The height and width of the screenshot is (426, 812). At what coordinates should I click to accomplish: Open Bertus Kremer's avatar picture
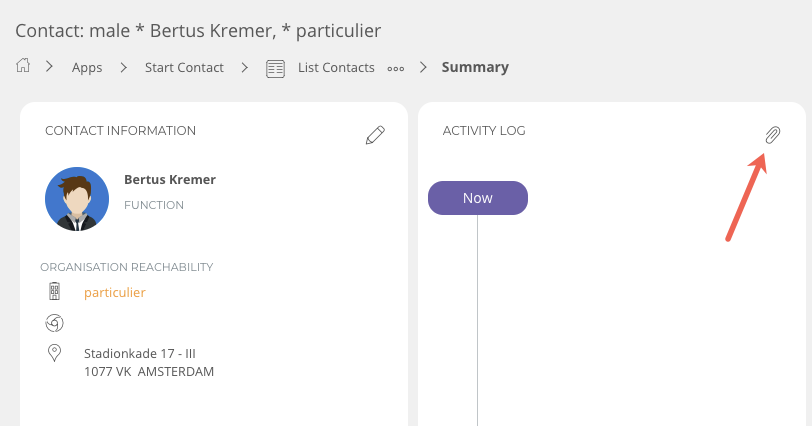(77, 199)
